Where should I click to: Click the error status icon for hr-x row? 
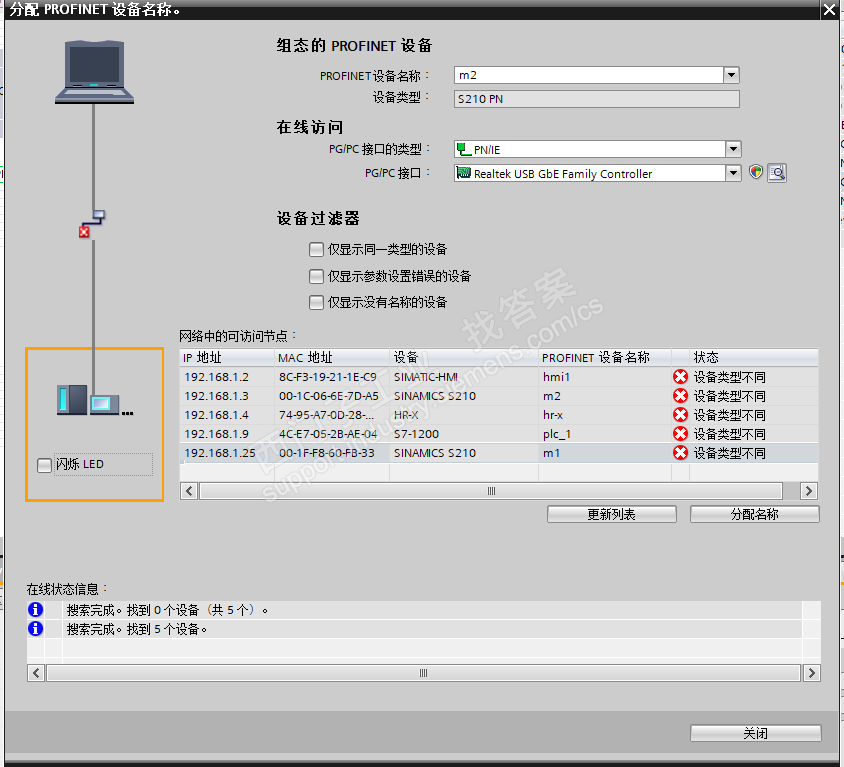click(x=680, y=414)
